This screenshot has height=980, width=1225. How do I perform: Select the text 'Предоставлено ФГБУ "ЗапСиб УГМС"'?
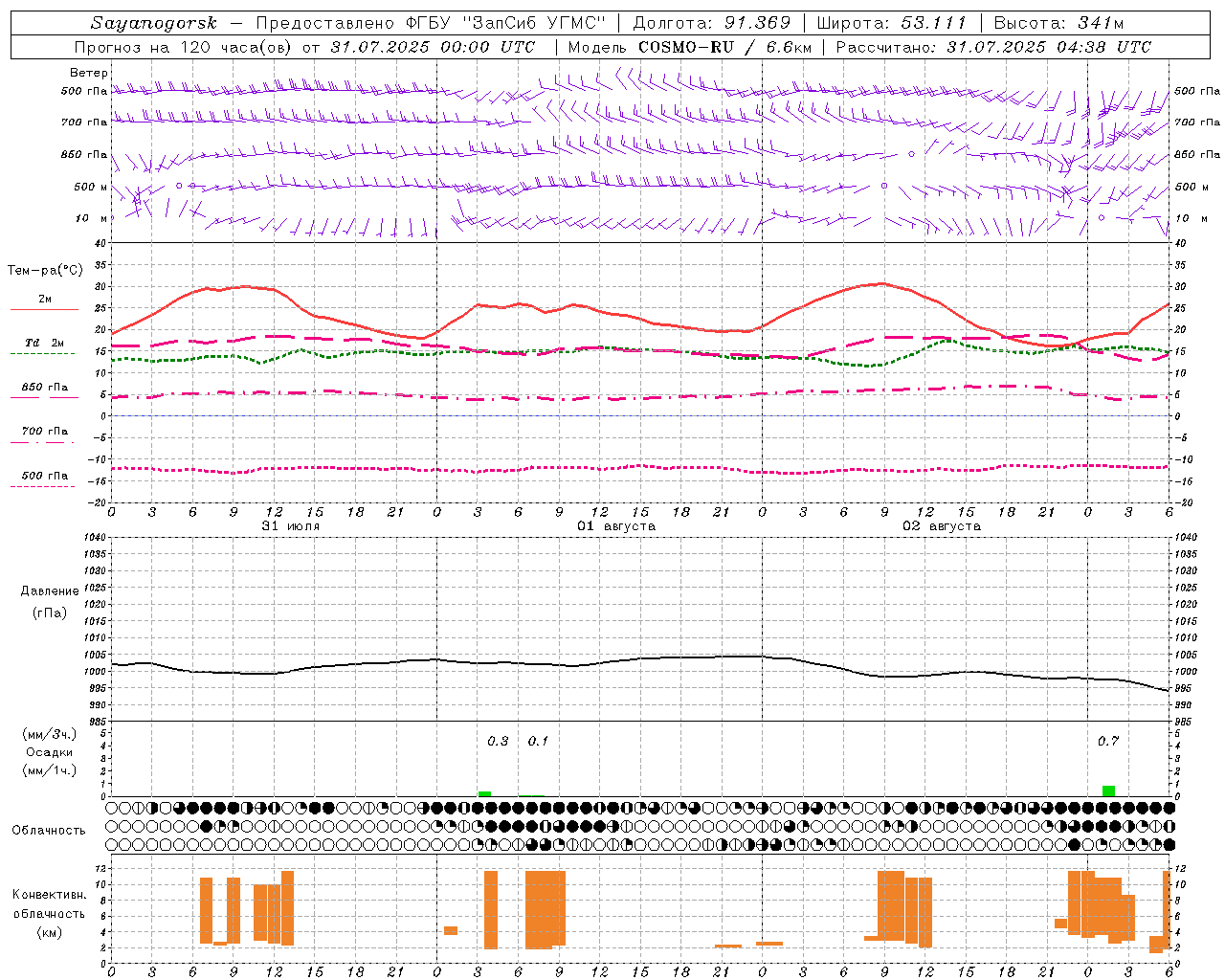click(433, 23)
